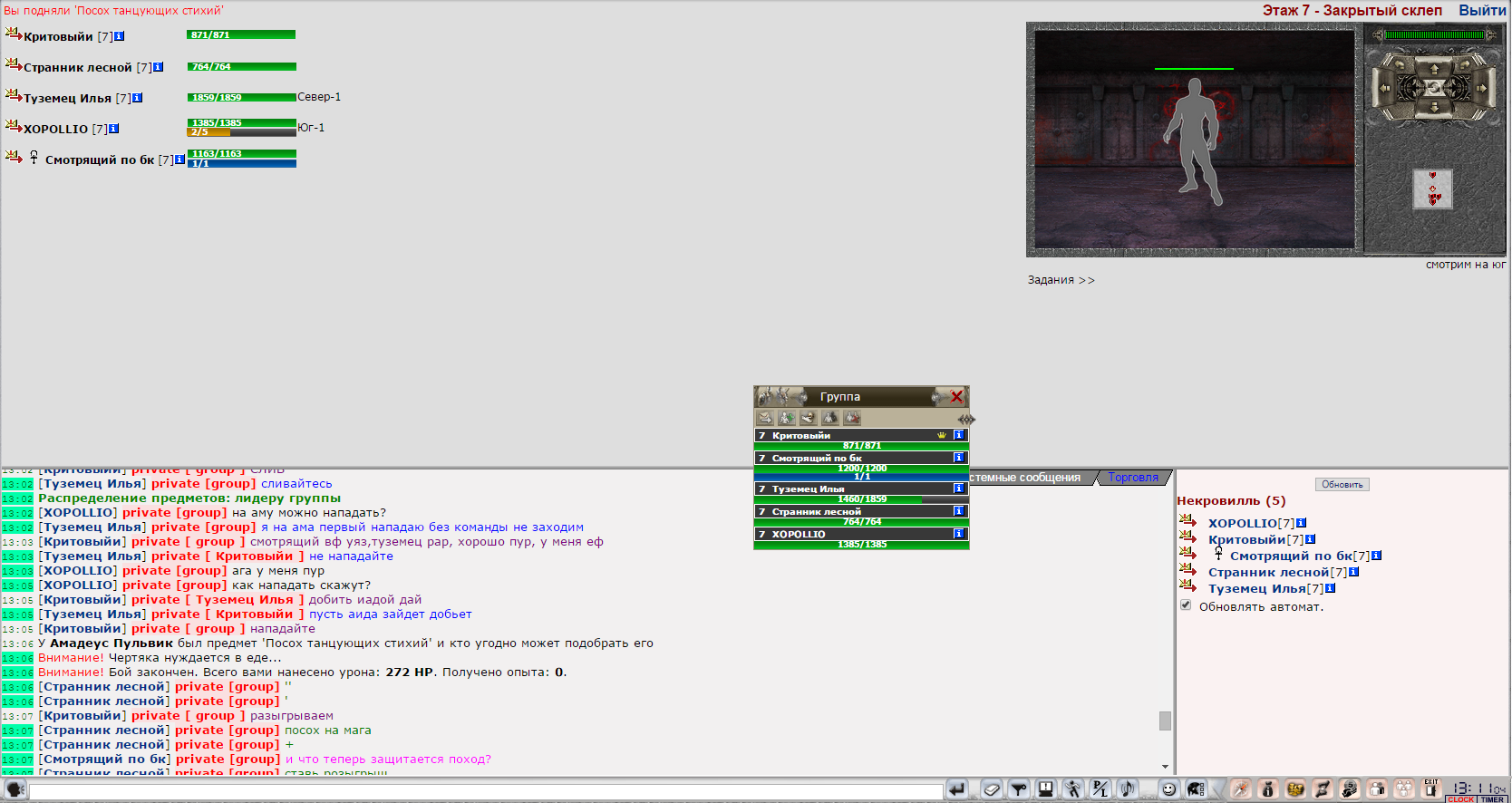Toggle the Обновлять автомат. checkbox
The width and height of the screenshot is (1512, 803).
click(x=1186, y=605)
